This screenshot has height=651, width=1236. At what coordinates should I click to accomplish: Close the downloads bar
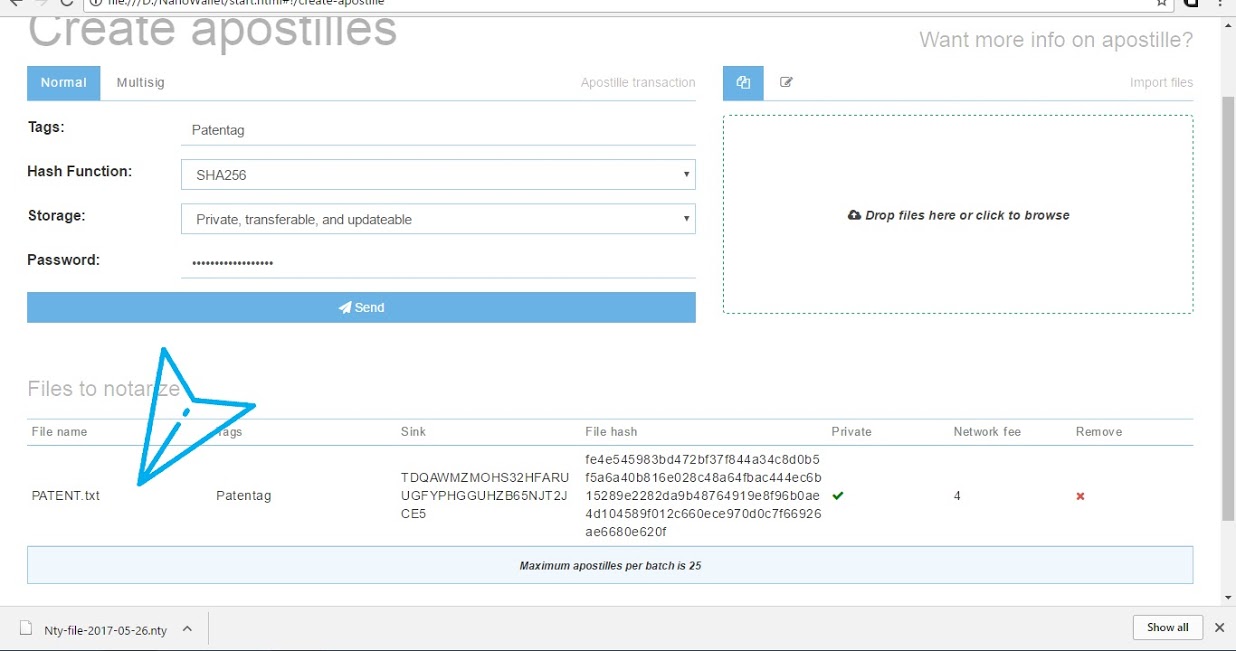(1219, 628)
